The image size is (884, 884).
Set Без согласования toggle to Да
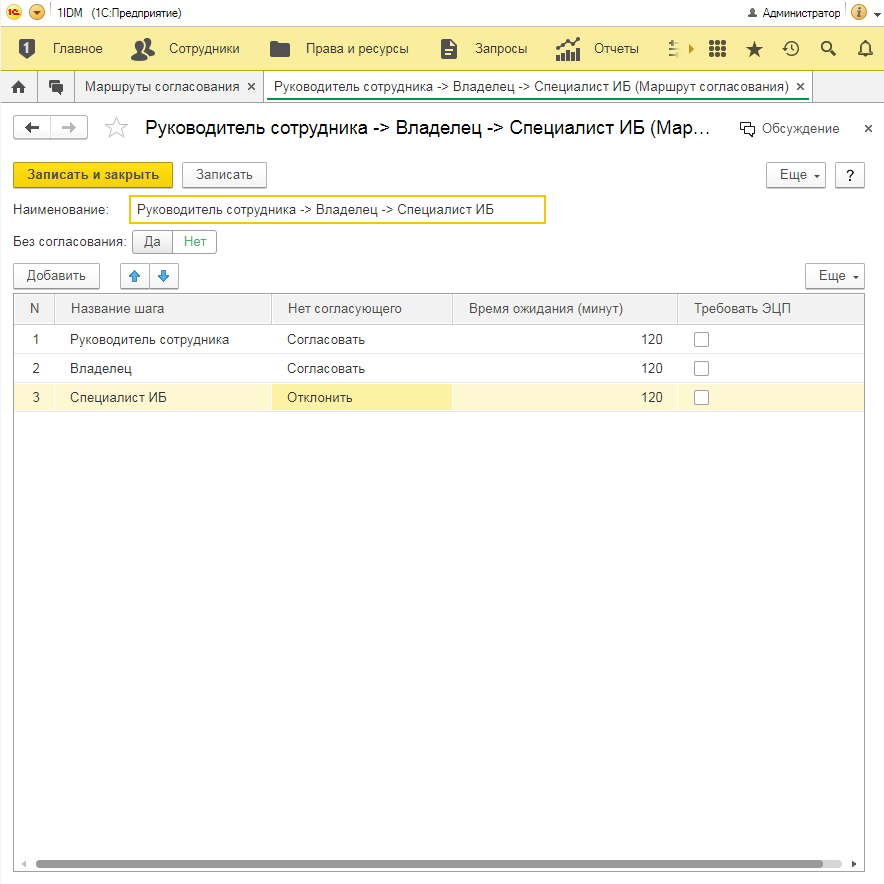152,242
